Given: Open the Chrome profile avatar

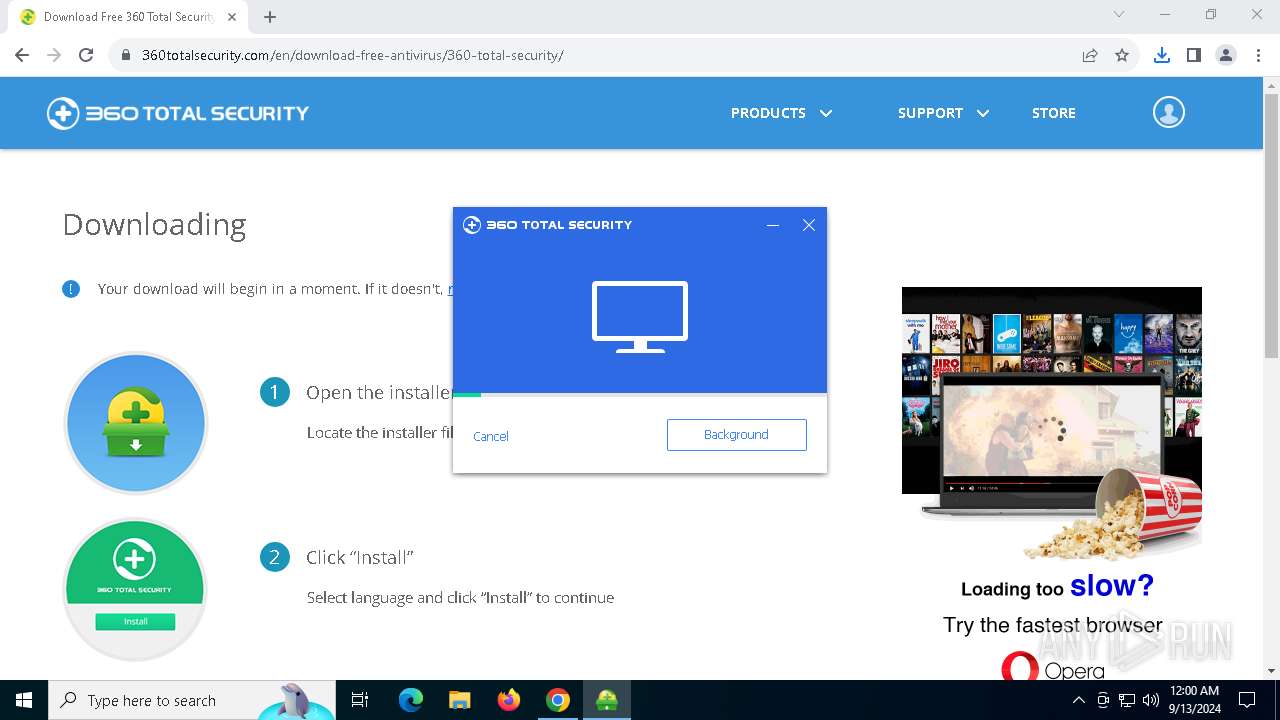Looking at the screenshot, I should click(1226, 55).
